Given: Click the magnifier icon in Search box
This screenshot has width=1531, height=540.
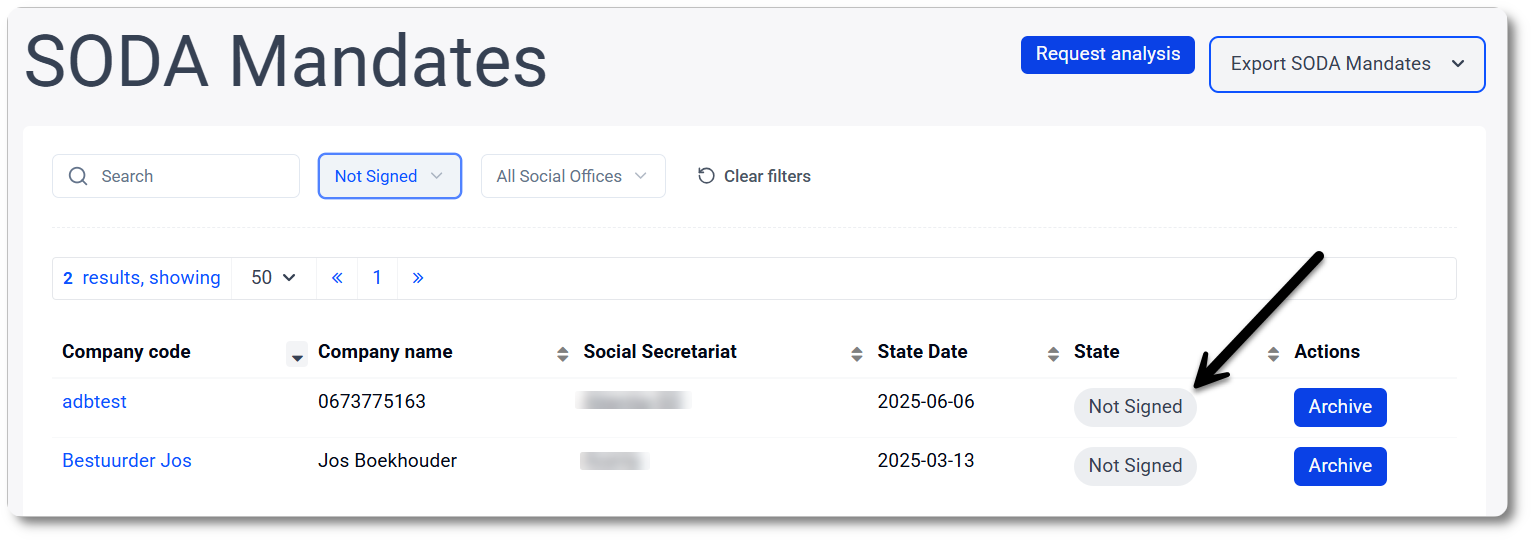Looking at the screenshot, I should point(78,176).
